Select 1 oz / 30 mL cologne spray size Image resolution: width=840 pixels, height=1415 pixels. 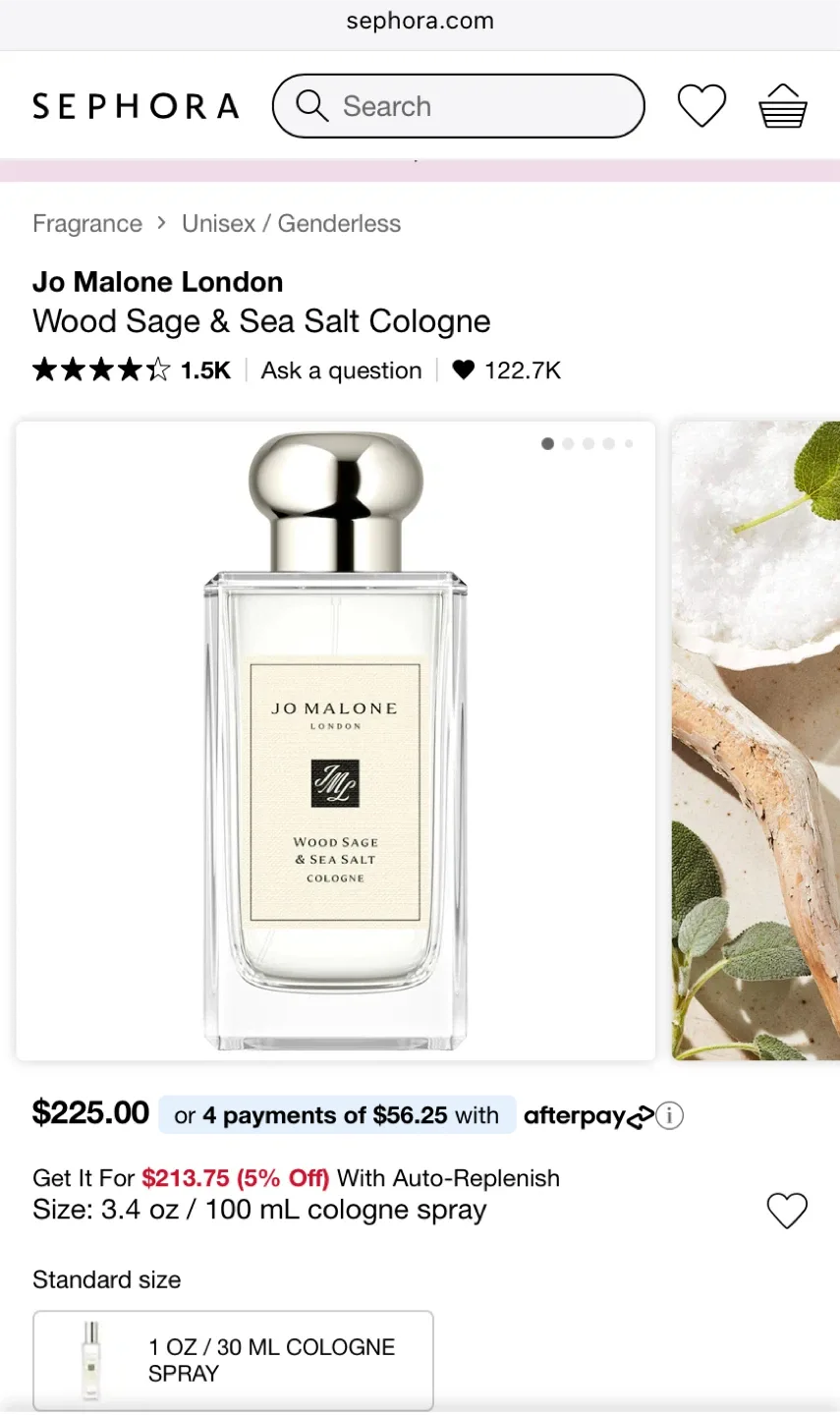click(234, 1360)
